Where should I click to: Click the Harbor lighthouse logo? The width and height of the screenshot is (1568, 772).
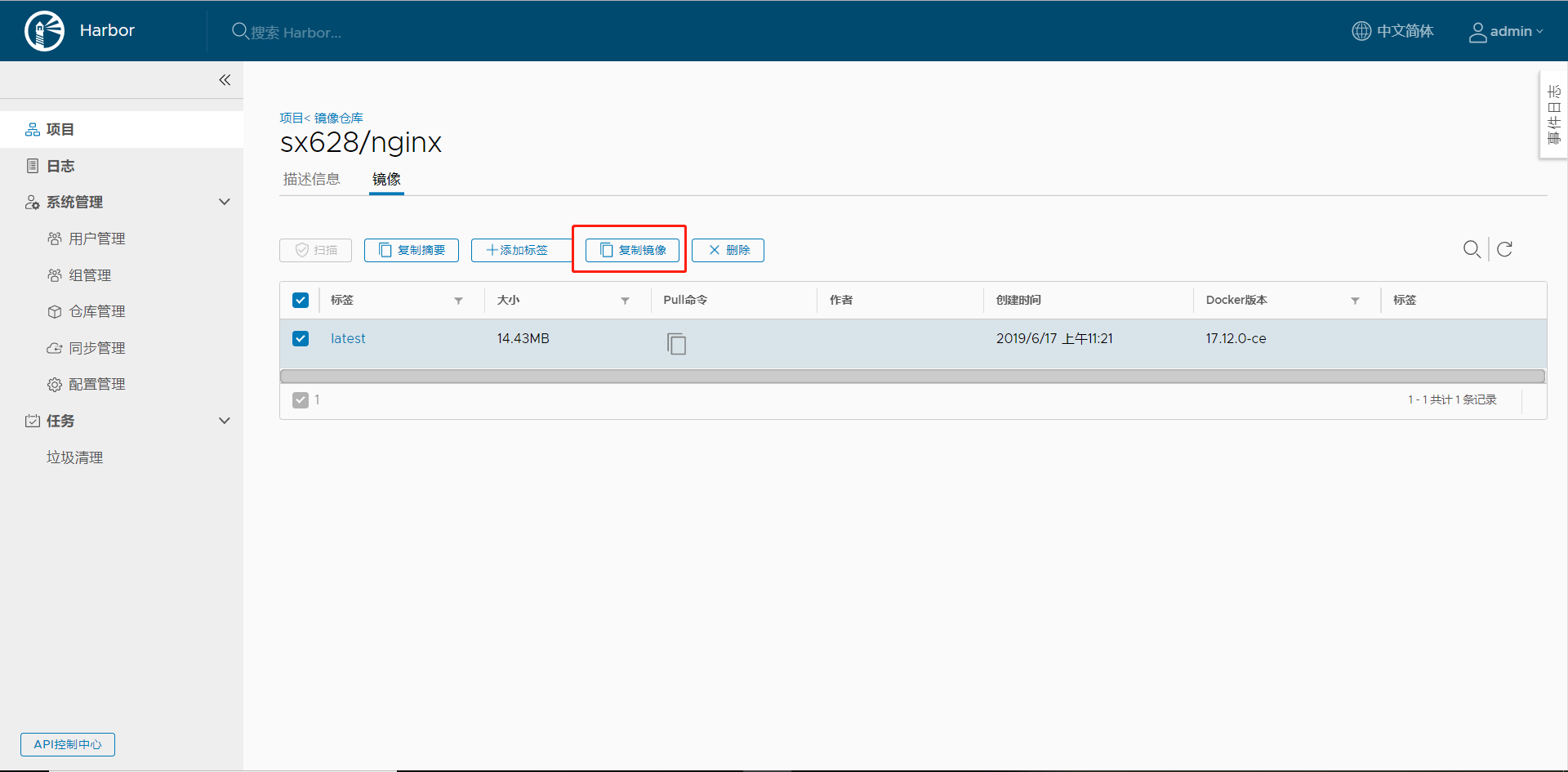(x=44, y=31)
